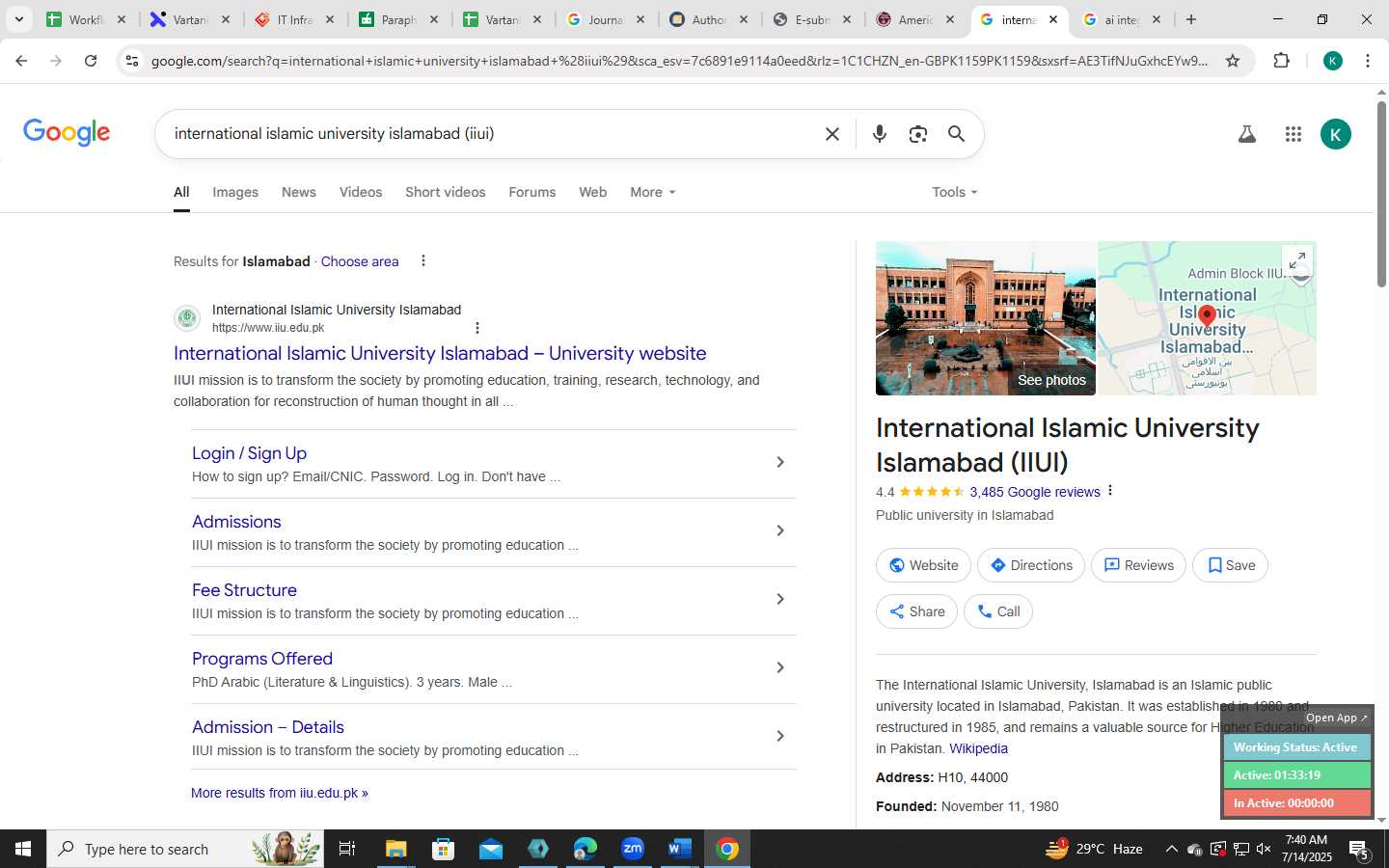Viewport: 1389px width, 868px height.
Task: Expand the map with the fullscreen icon
Action: pyautogui.click(x=1297, y=259)
